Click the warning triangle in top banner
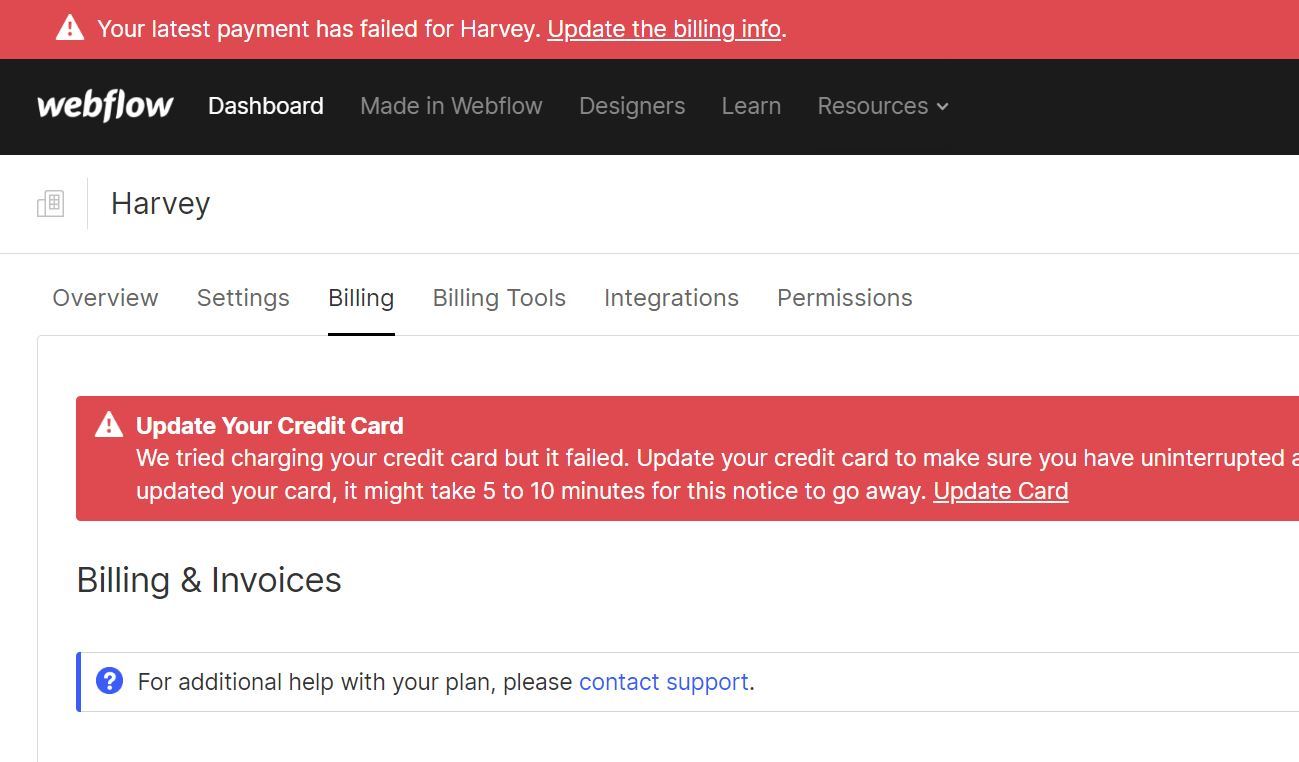 pyautogui.click(x=70, y=28)
